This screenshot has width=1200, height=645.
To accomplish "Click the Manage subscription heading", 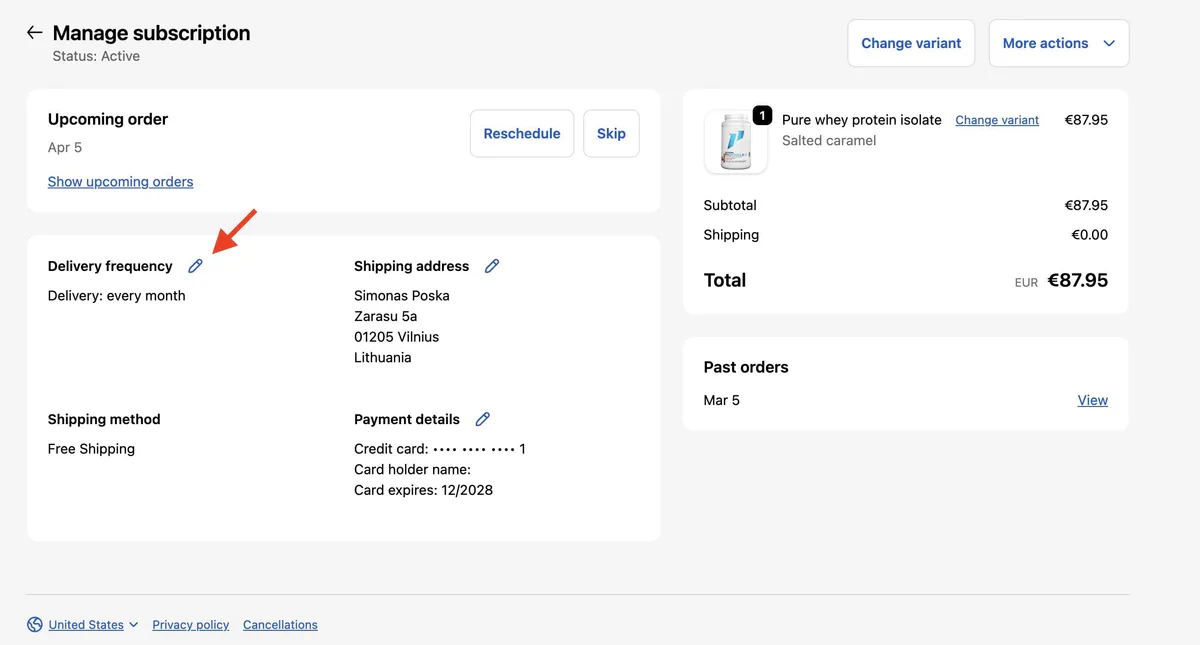I will [x=151, y=33].
